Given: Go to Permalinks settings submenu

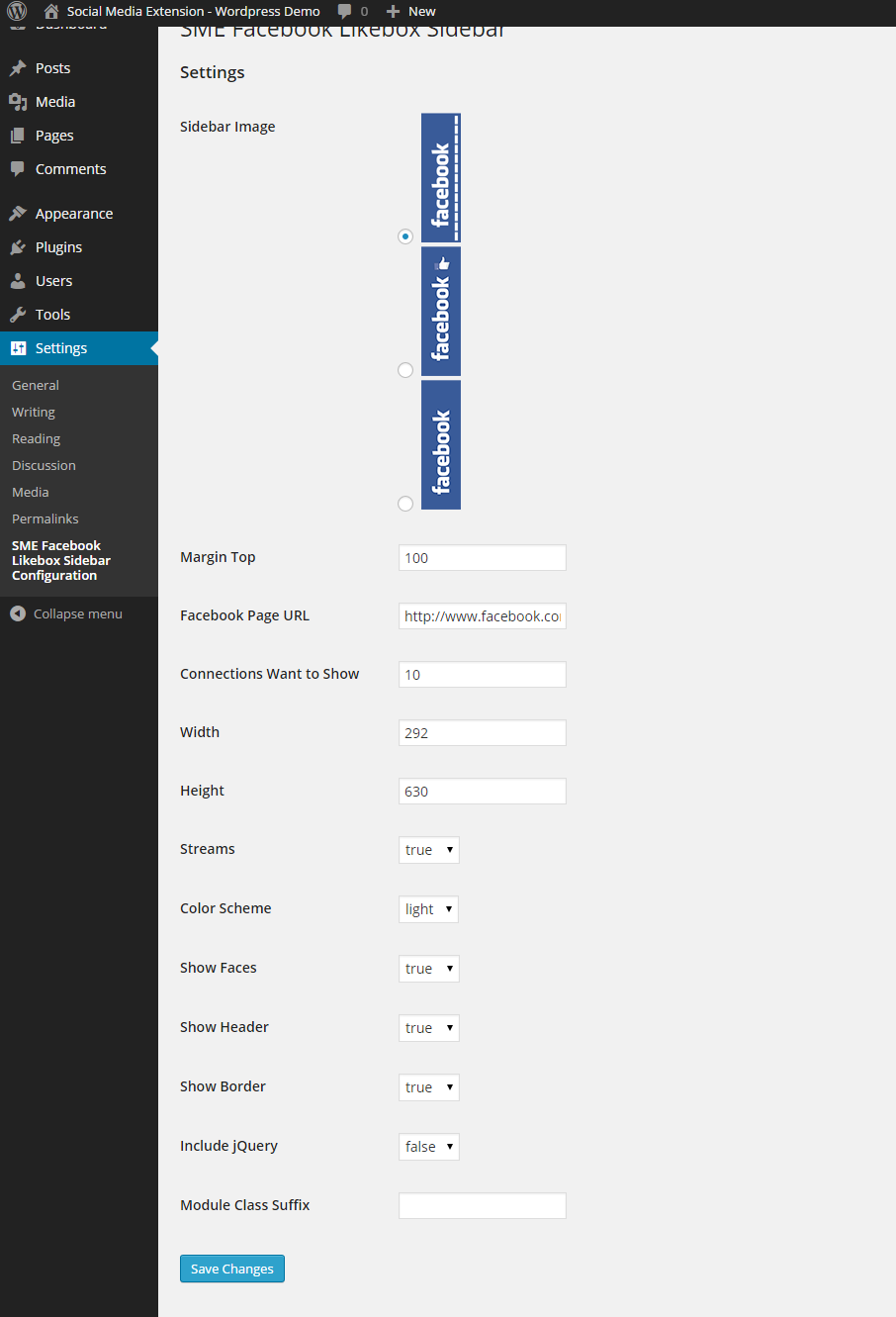Looking at the screenshot, I should click(45, 519).
